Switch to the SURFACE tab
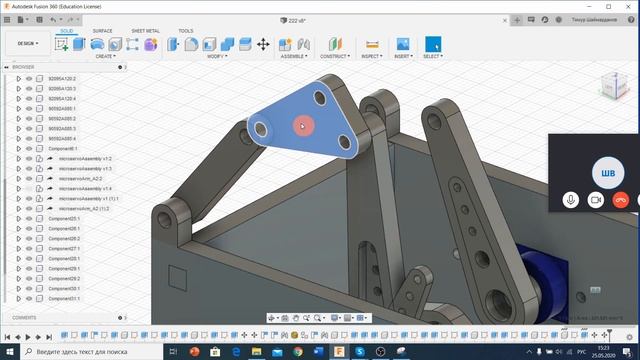This screenshot has height=360, width=640. [x=102, y=31]
